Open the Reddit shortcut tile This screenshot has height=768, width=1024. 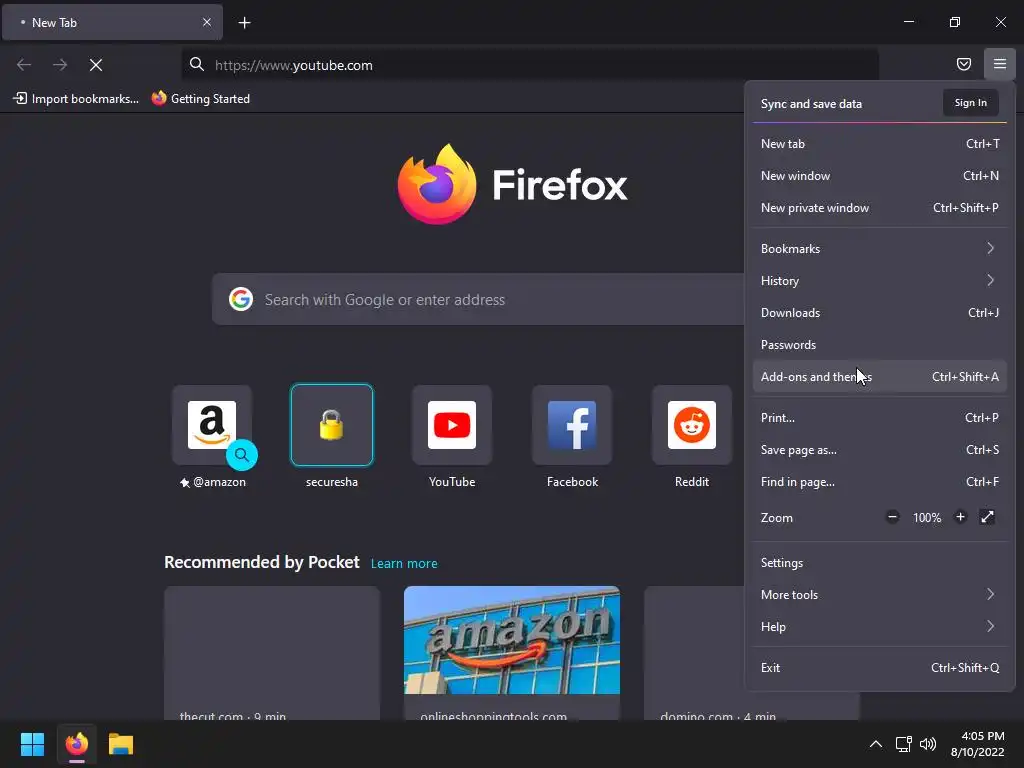(x=692, y=425)
